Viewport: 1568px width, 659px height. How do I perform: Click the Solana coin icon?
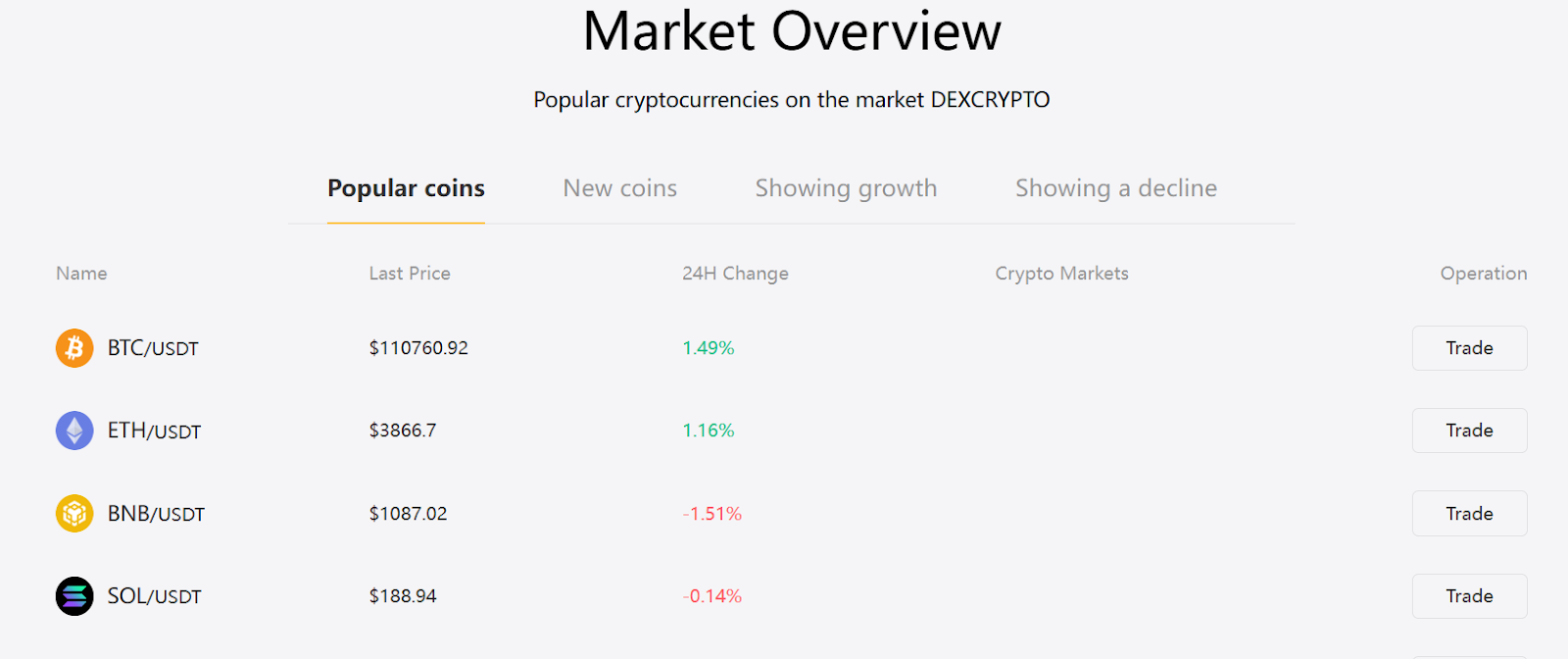tap(73, 595)
